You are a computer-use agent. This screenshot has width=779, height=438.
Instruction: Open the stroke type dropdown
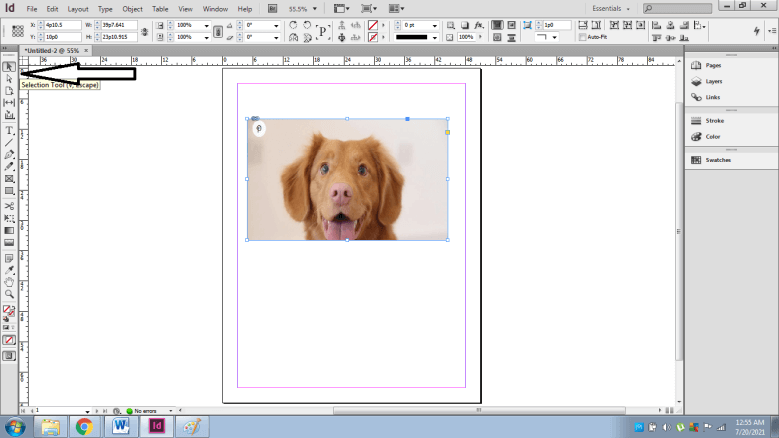point(435,37)
